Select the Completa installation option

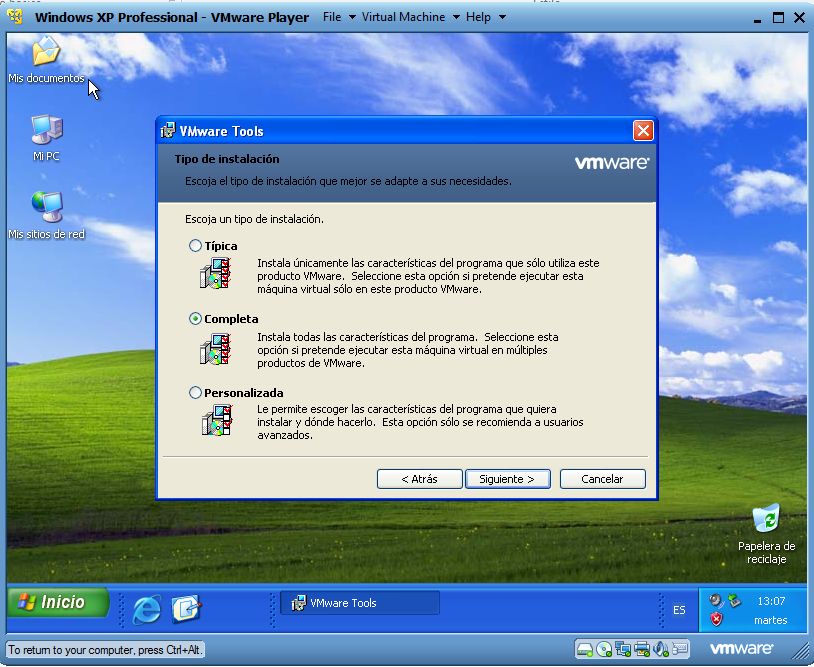[x=196, y=319]
